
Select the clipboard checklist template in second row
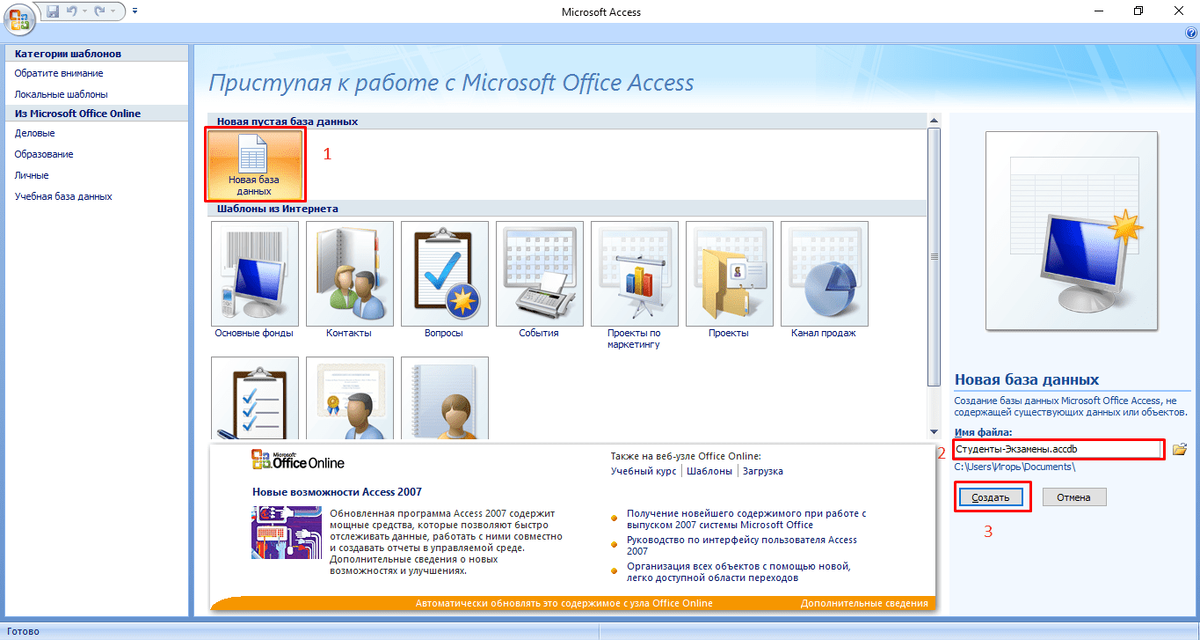(255, 398)
